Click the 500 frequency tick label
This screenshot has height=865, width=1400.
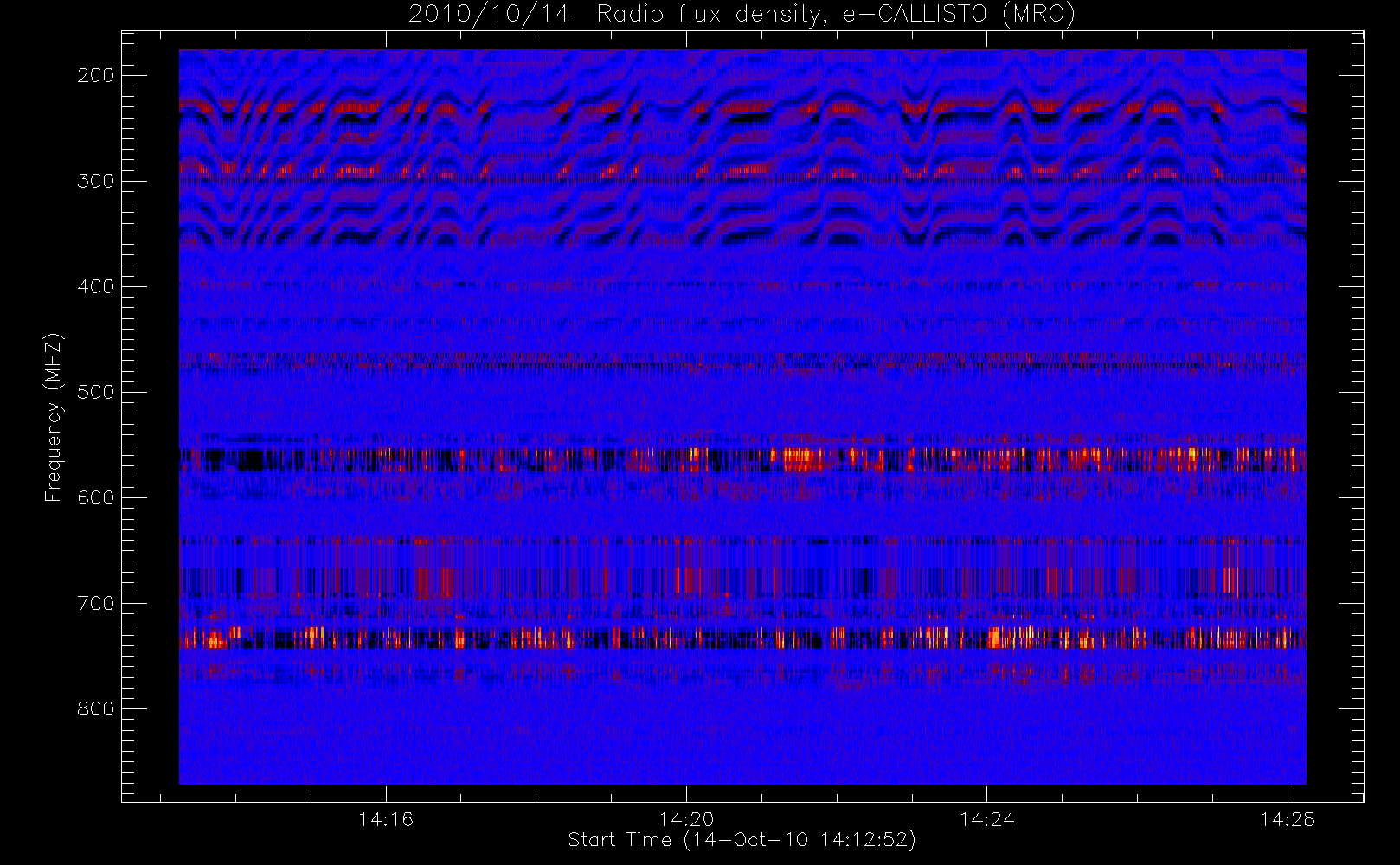click(96, 392)
